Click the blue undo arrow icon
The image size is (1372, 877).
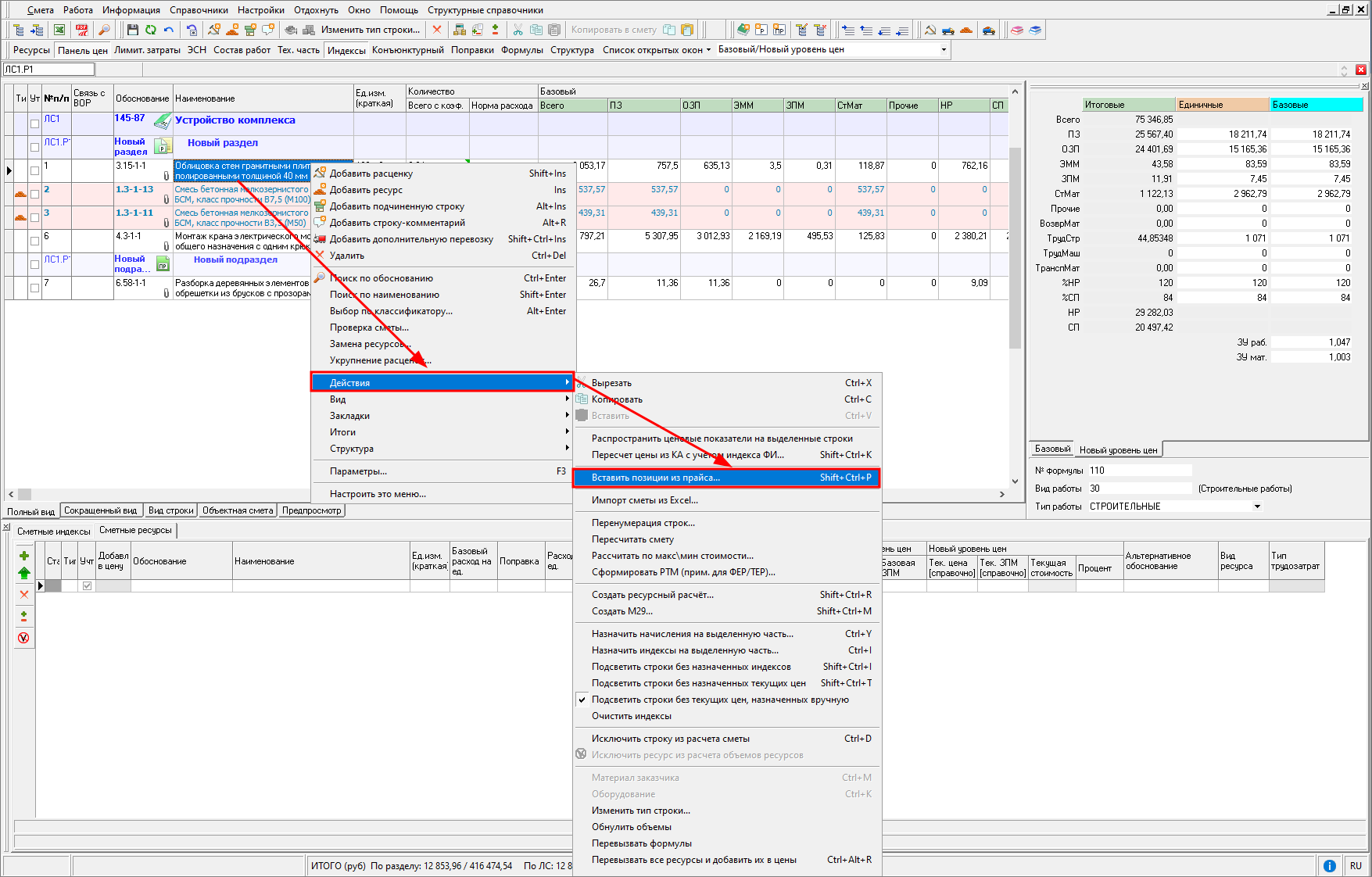click(x=168, y=30)
